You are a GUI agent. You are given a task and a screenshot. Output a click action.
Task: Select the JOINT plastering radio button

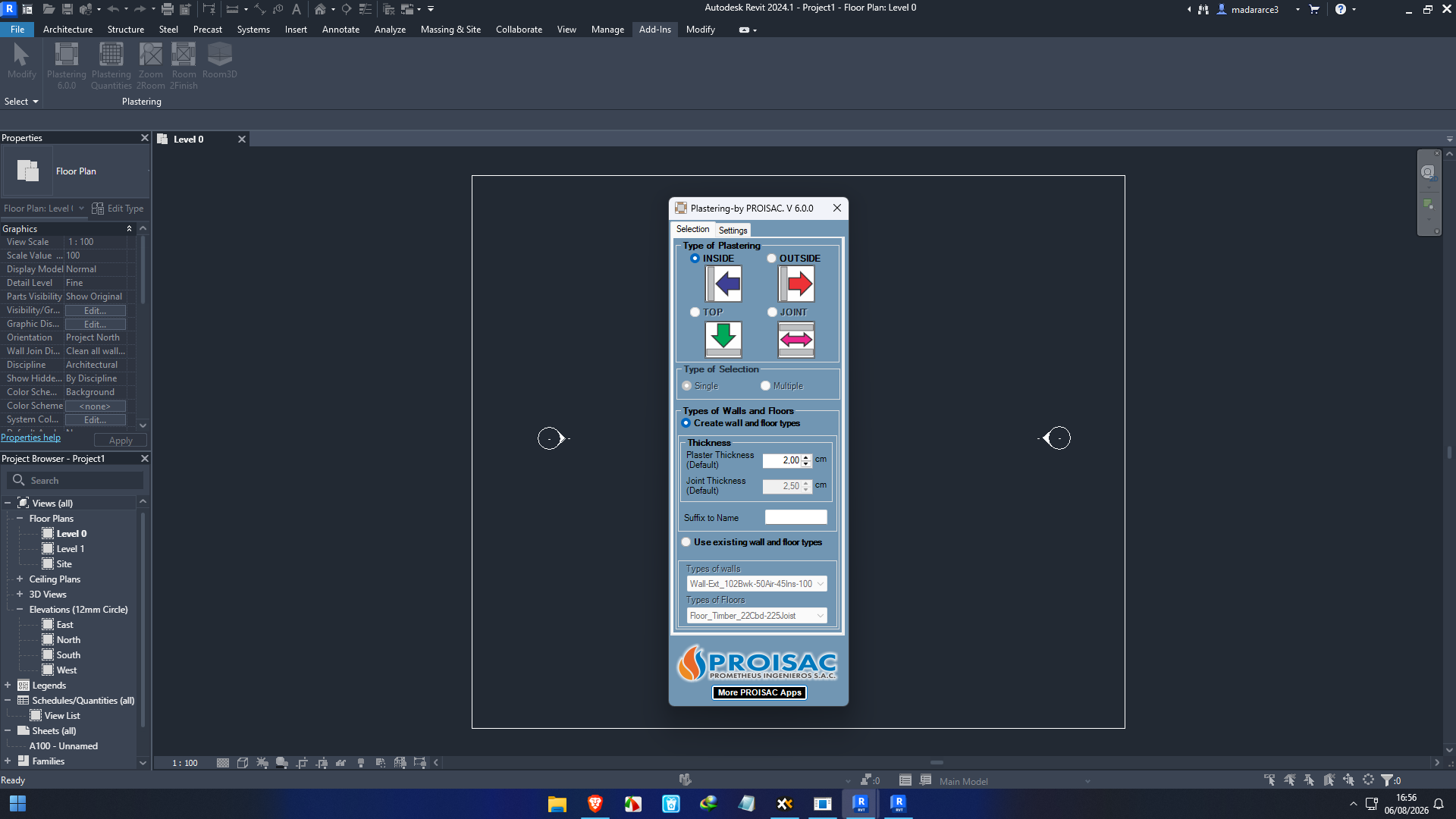point(772,312)
